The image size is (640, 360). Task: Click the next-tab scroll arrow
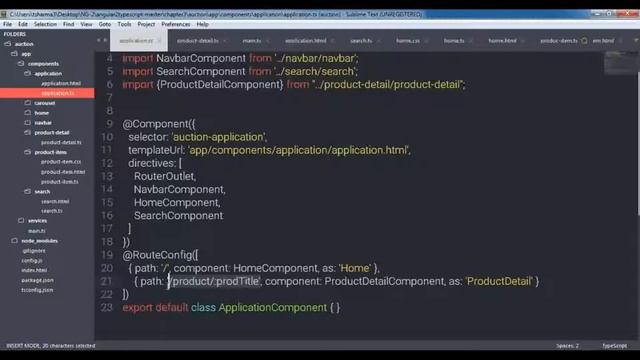click(105, 40)
